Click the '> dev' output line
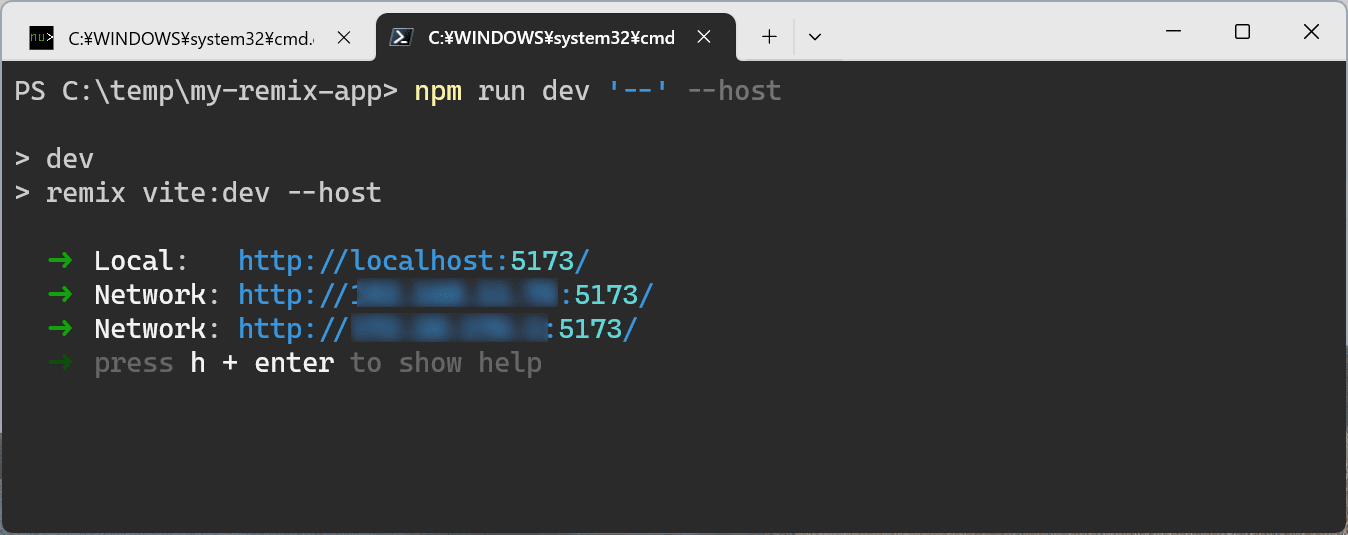Image resolution: width=1348 pixels, height=535 pixels. (x=54, y=159)
